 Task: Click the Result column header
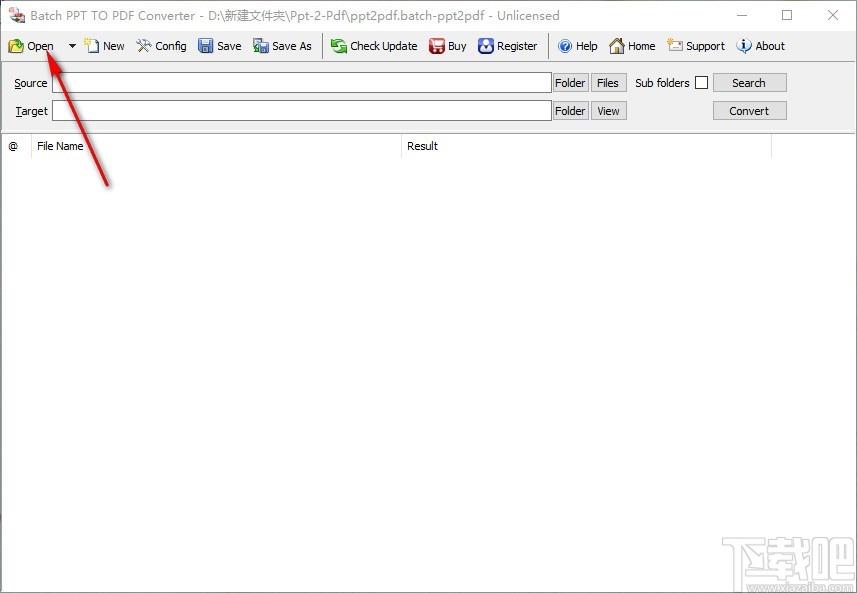pos(586,146)
